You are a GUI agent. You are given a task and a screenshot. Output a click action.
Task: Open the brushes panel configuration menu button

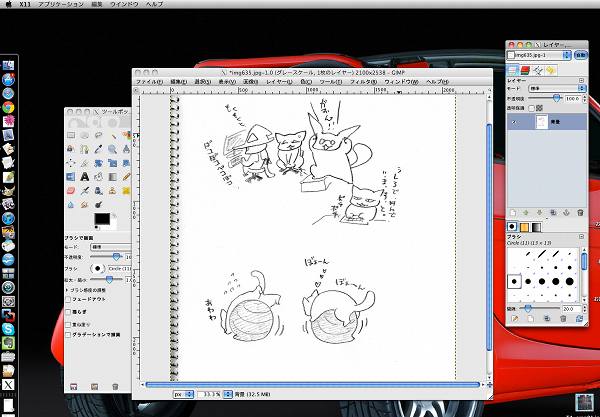(581, 237)
